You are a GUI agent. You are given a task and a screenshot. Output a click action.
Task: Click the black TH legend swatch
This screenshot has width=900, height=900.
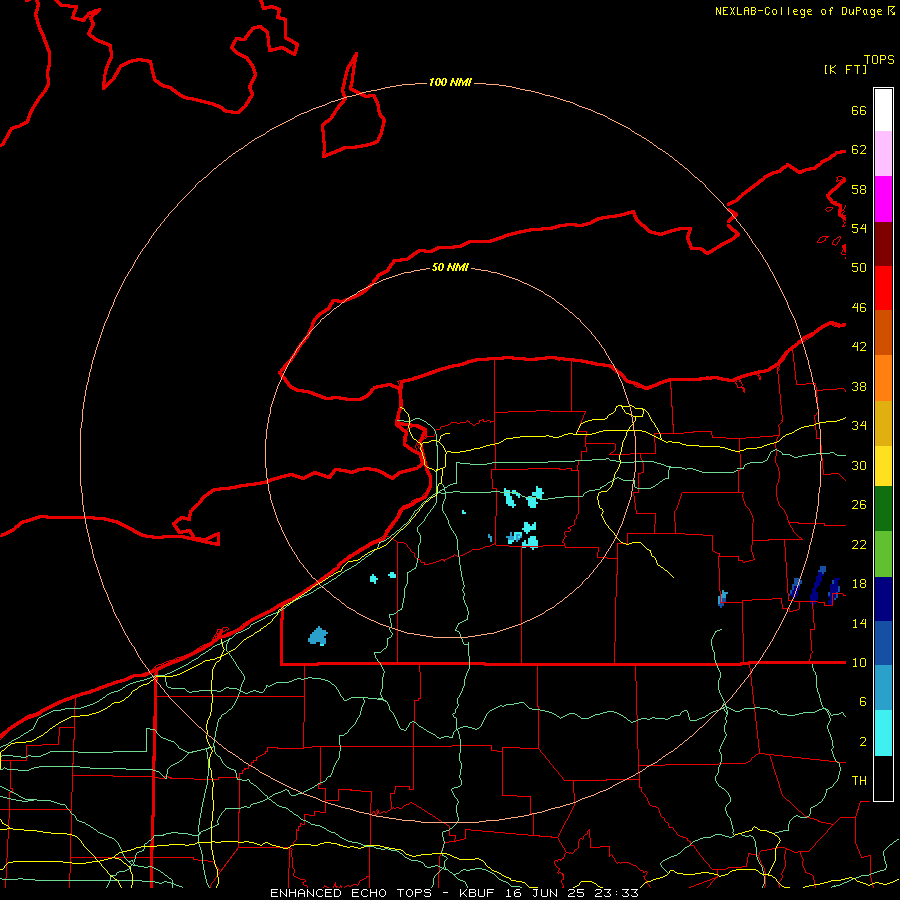coord(883,778)
